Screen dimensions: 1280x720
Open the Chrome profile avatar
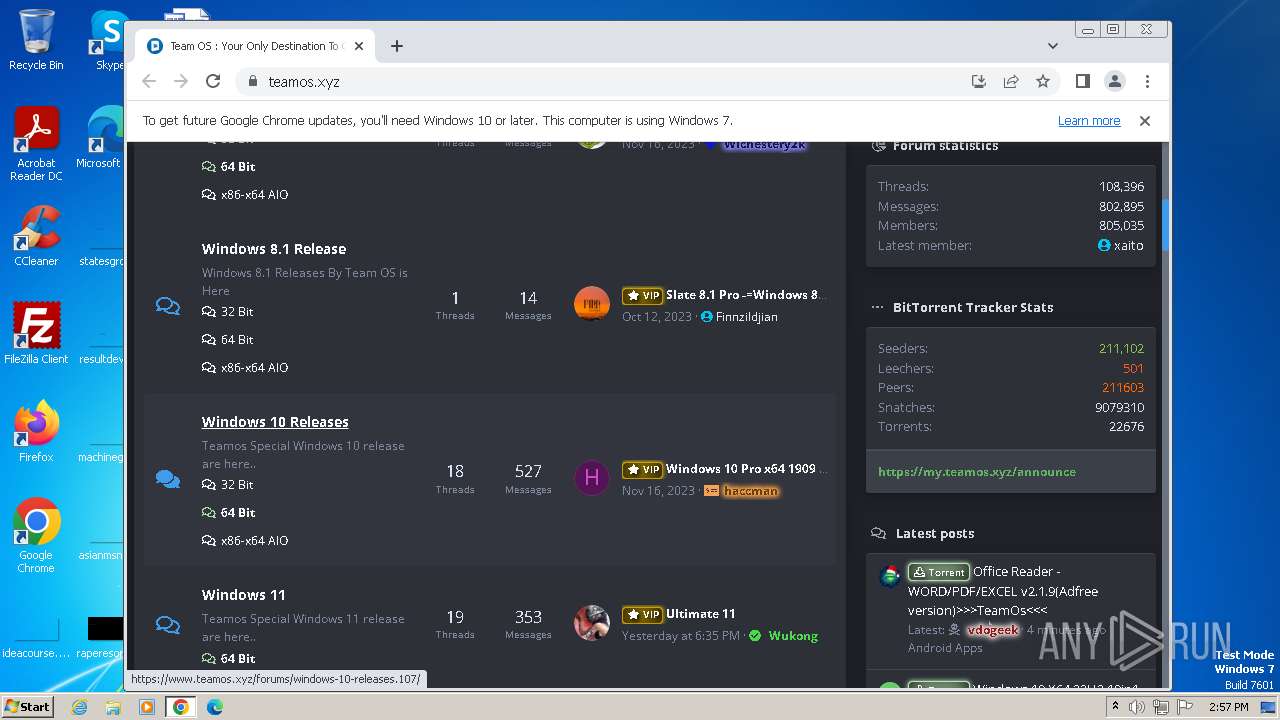[1115, 82]
